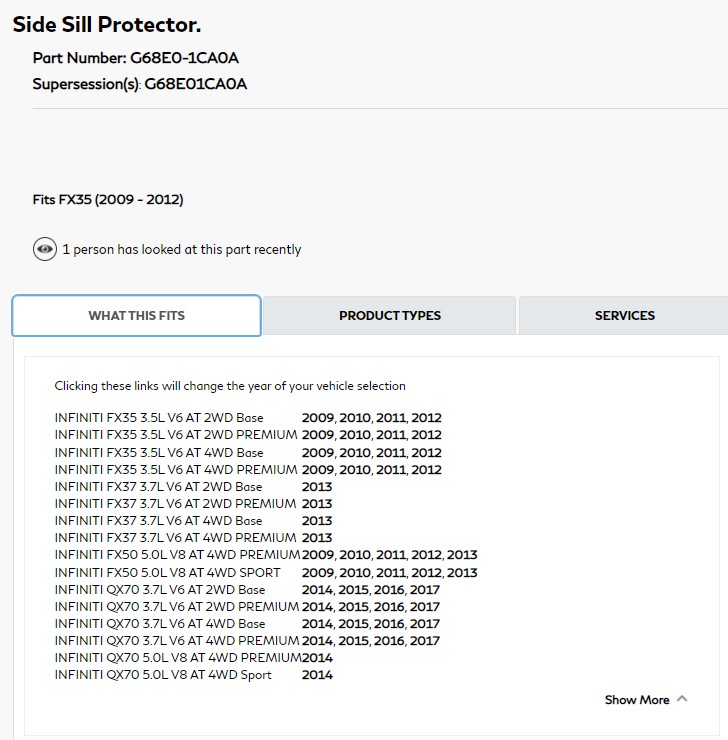Click 2013 for FX50 5.0L 4WD PREMIUM

coord(463,555)
